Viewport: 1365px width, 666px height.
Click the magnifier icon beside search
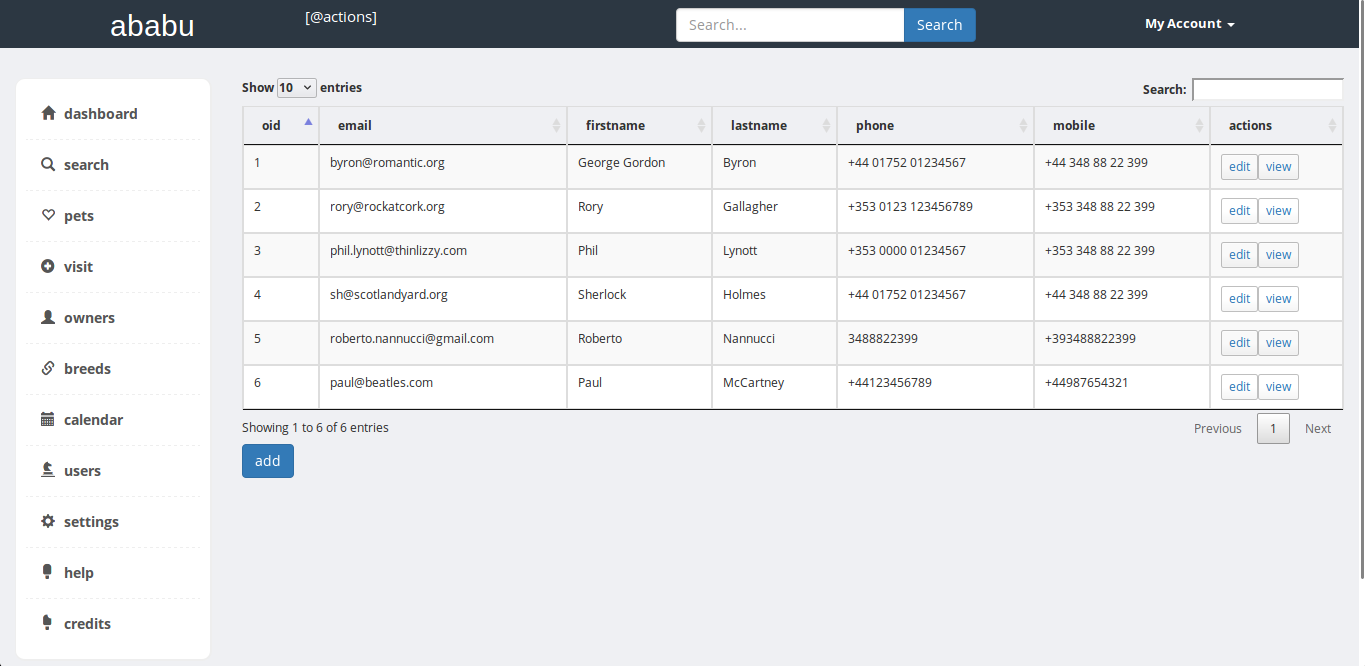[x=48, y=164]
